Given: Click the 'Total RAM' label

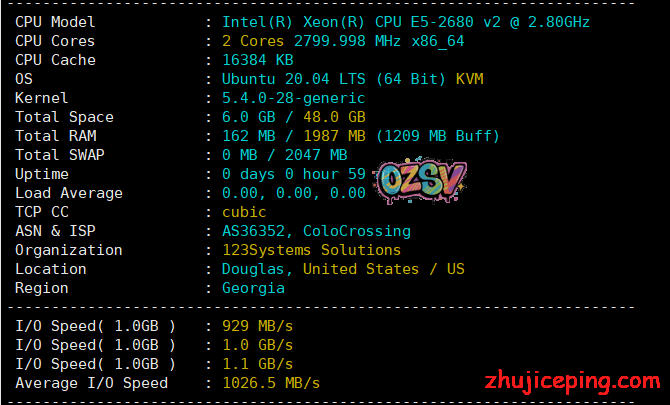Looking at the screenshot, I should point(56,136).
